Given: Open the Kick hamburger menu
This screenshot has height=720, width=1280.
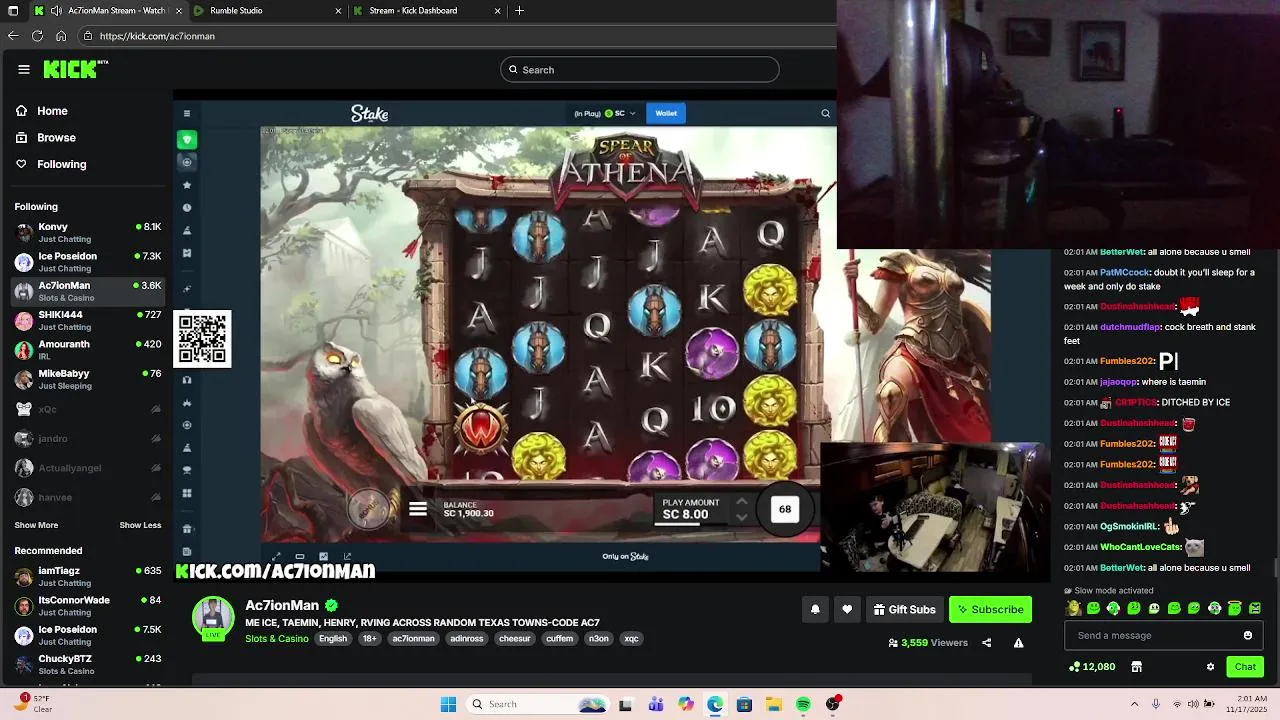Looking at the screenshot, I should click(x=24, y=69).
